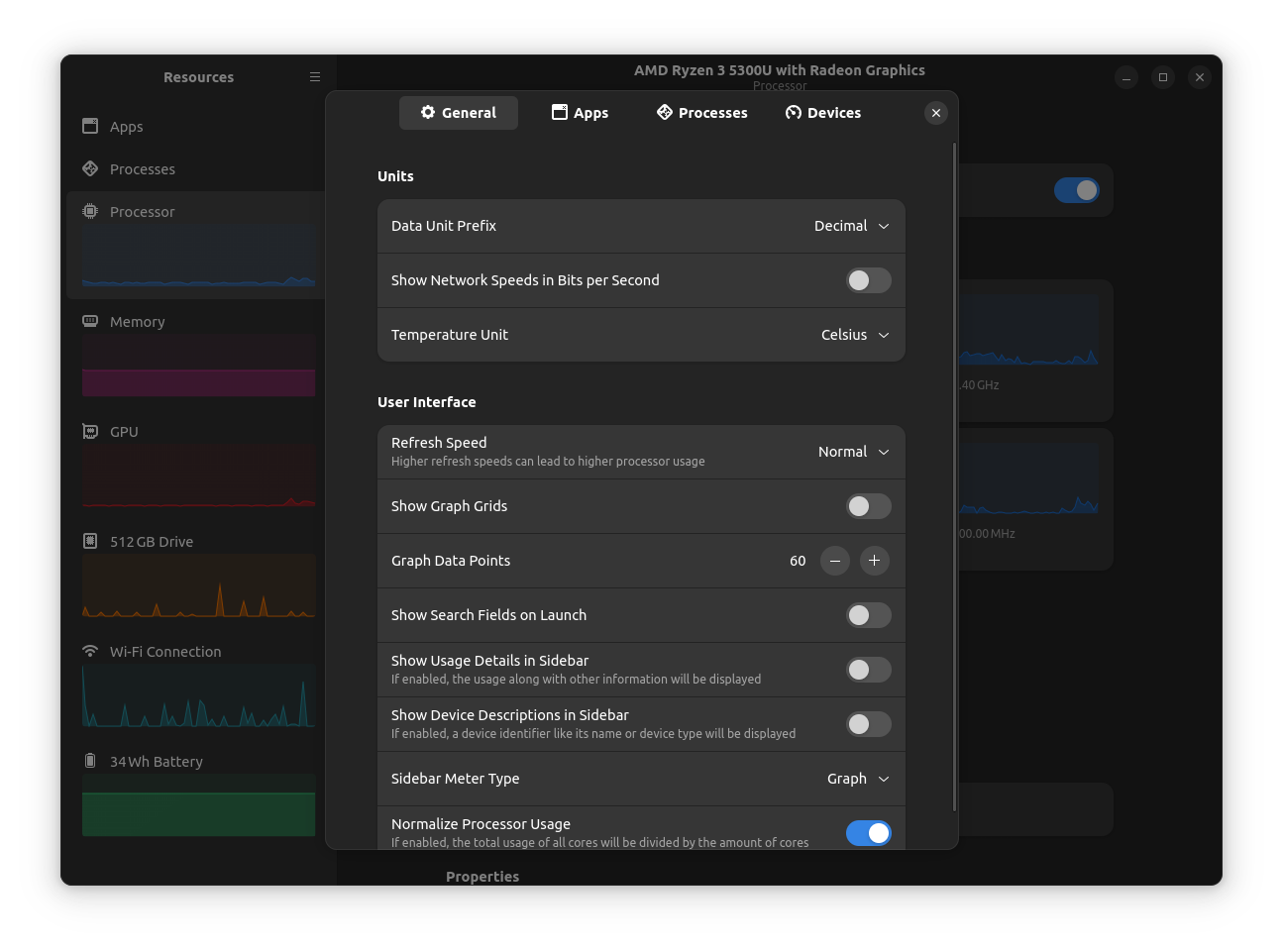Image resolution: width=1283 pixels, height=952 pixels.
Task: Disable Normalize Processor Usage
Action: 868,833
